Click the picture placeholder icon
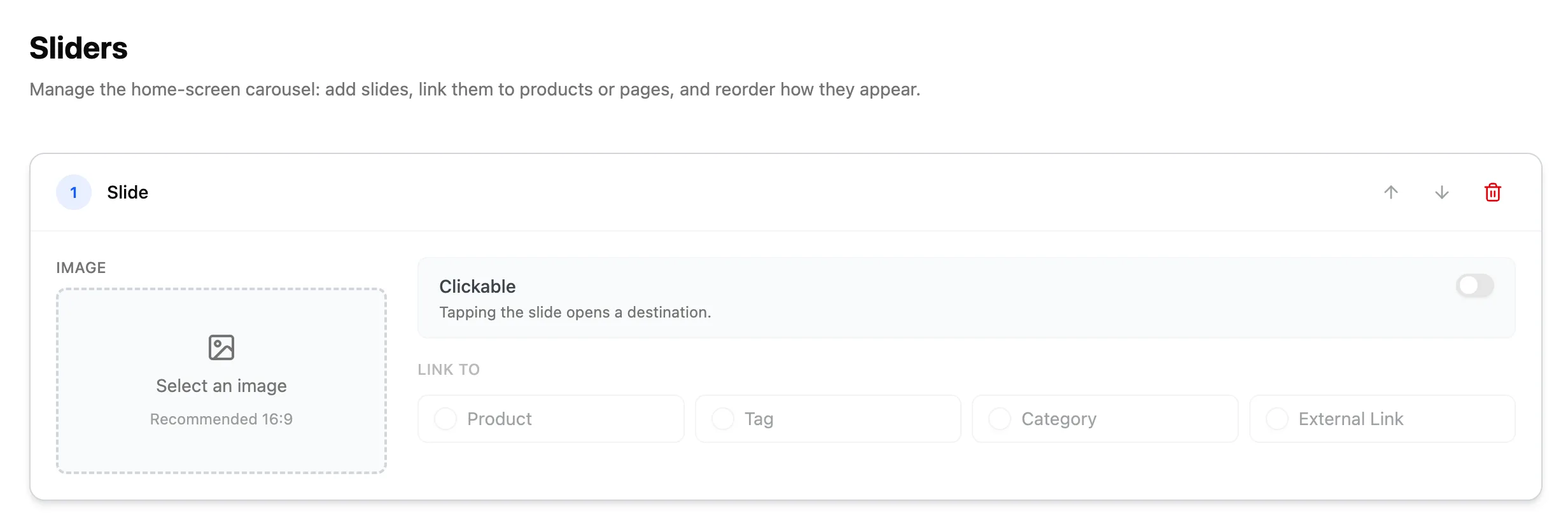 click(221, 347)
